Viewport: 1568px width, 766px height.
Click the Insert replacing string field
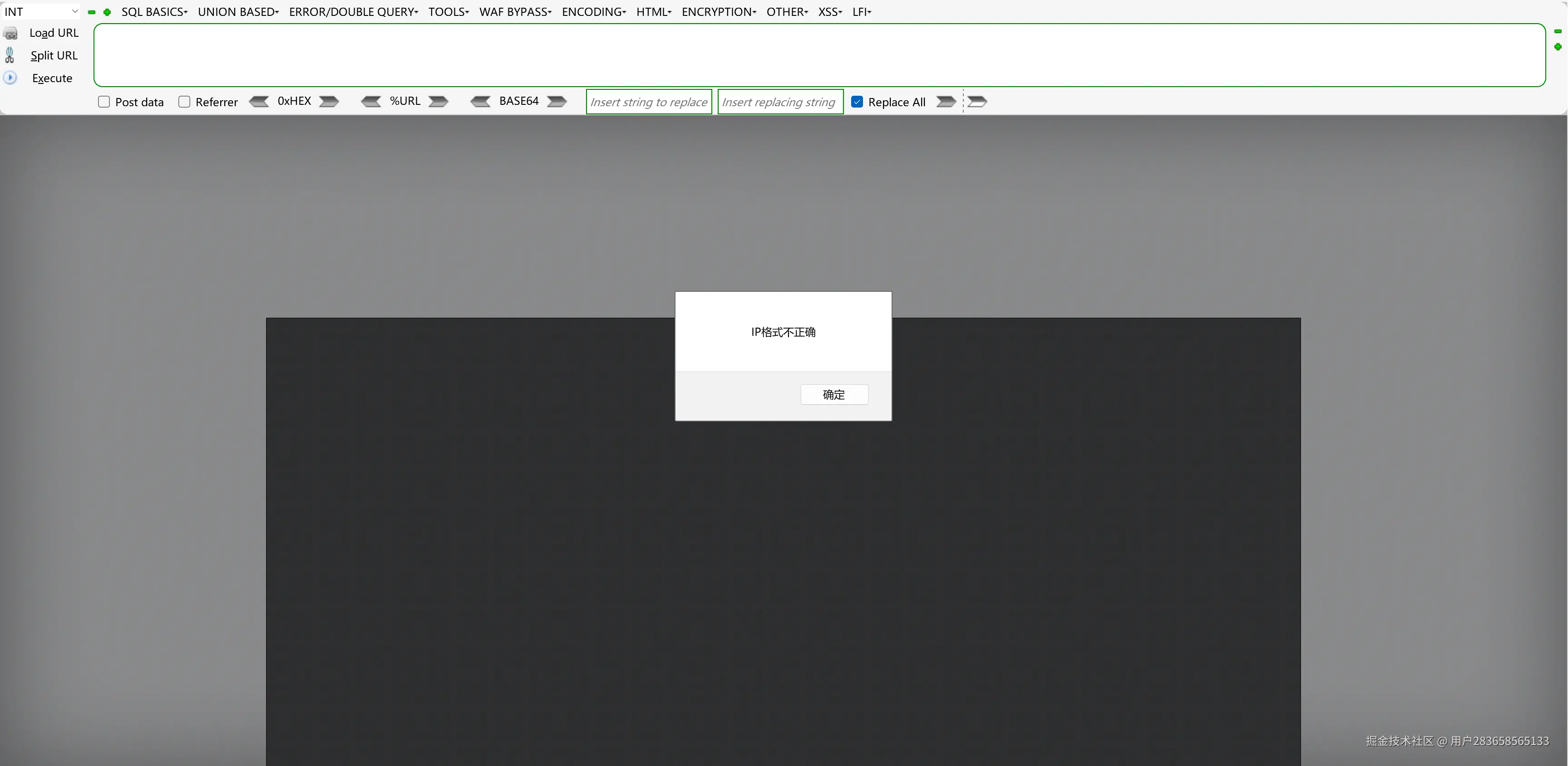[780, 101]
